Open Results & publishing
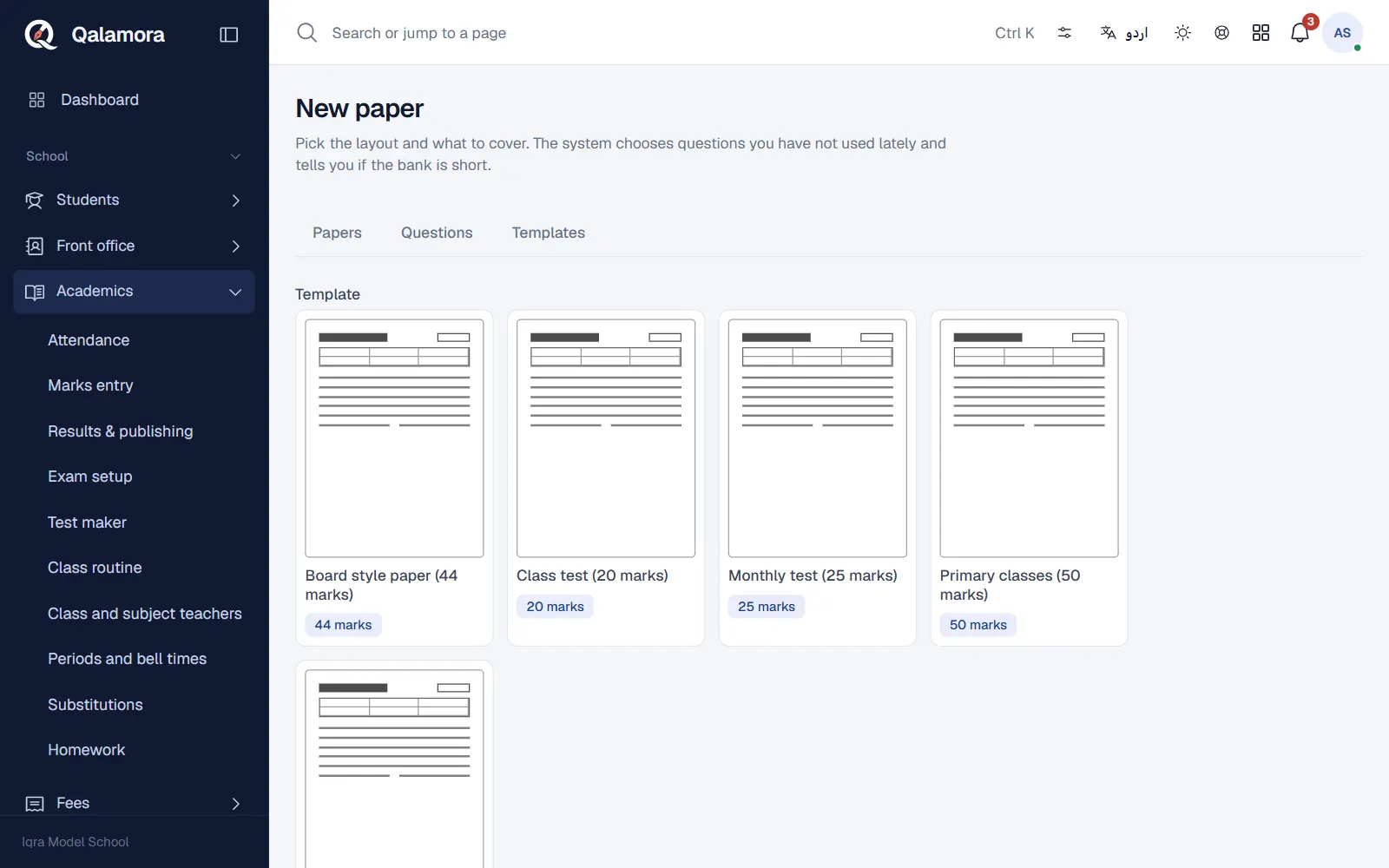This screenshot has height=868, width=1389. [x=121, y=431]
